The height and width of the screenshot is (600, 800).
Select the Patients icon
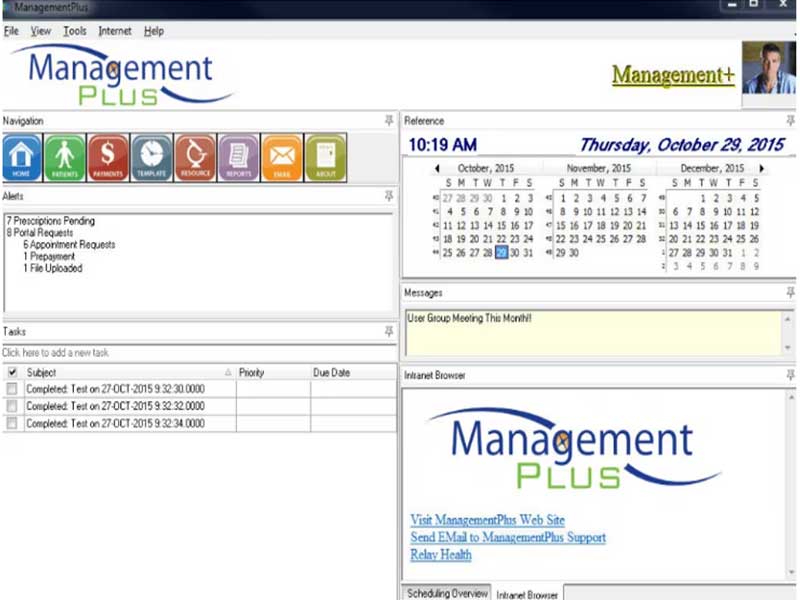(64, 156)
